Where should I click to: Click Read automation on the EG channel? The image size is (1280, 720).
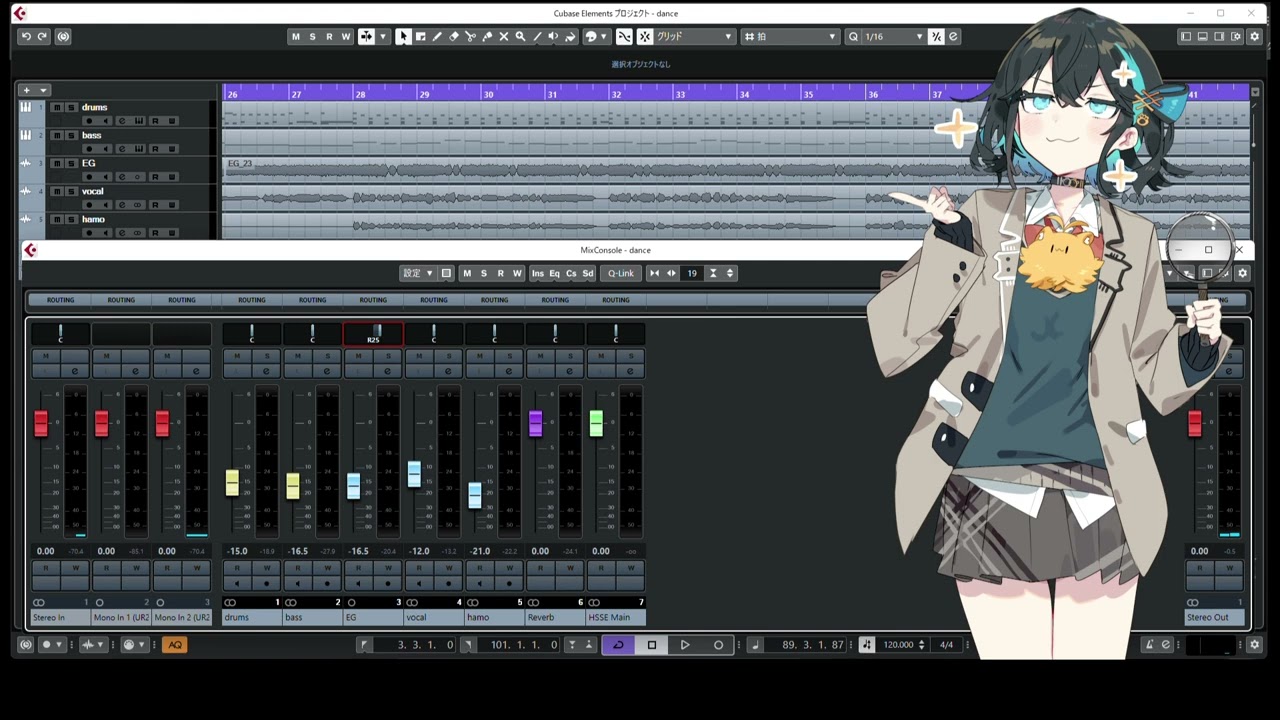click(x=358, y=568)
